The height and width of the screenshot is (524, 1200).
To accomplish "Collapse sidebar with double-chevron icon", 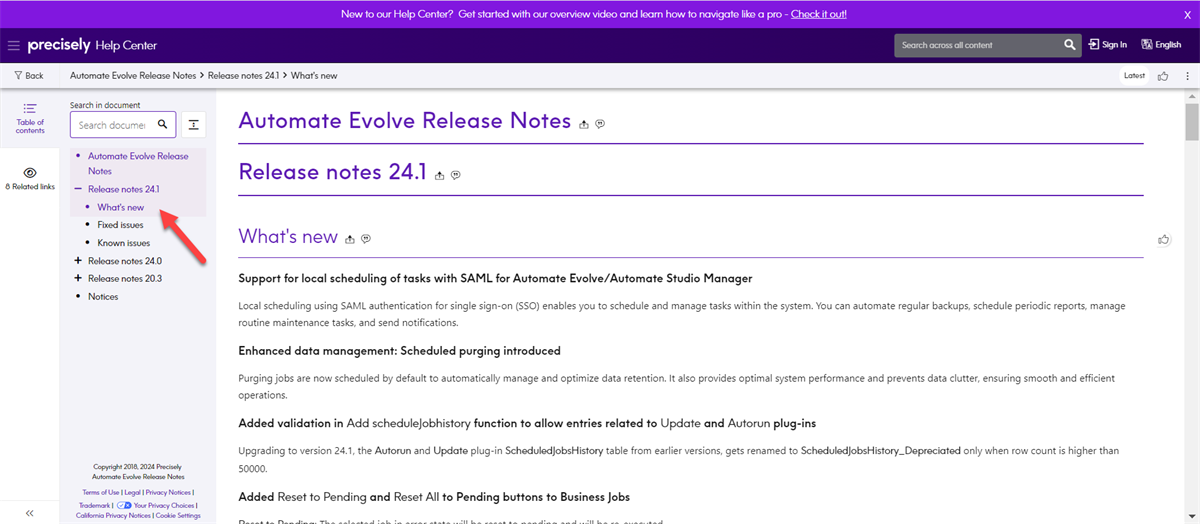I will coord(30,513).
